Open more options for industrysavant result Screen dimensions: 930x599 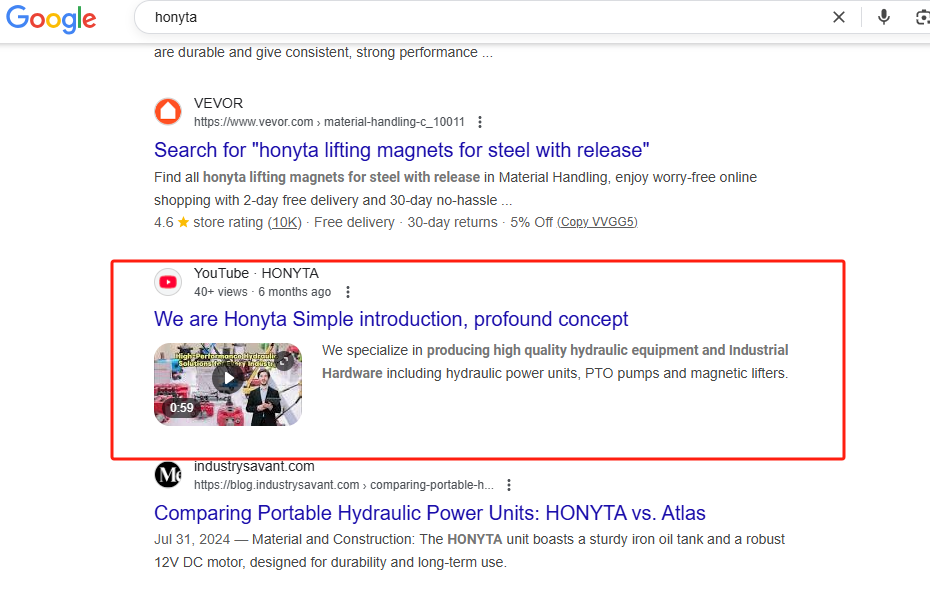point(509,485)
